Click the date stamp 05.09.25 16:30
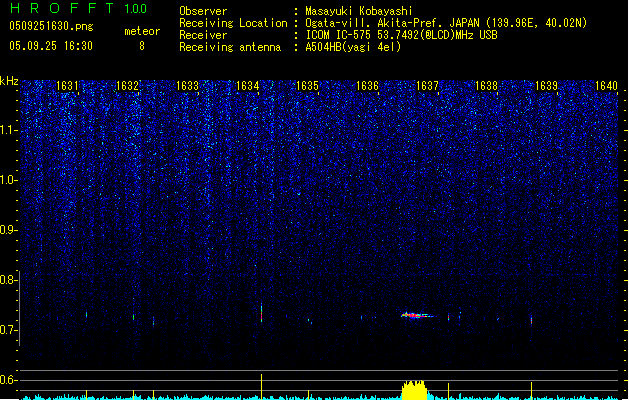 tap(51, 46)
